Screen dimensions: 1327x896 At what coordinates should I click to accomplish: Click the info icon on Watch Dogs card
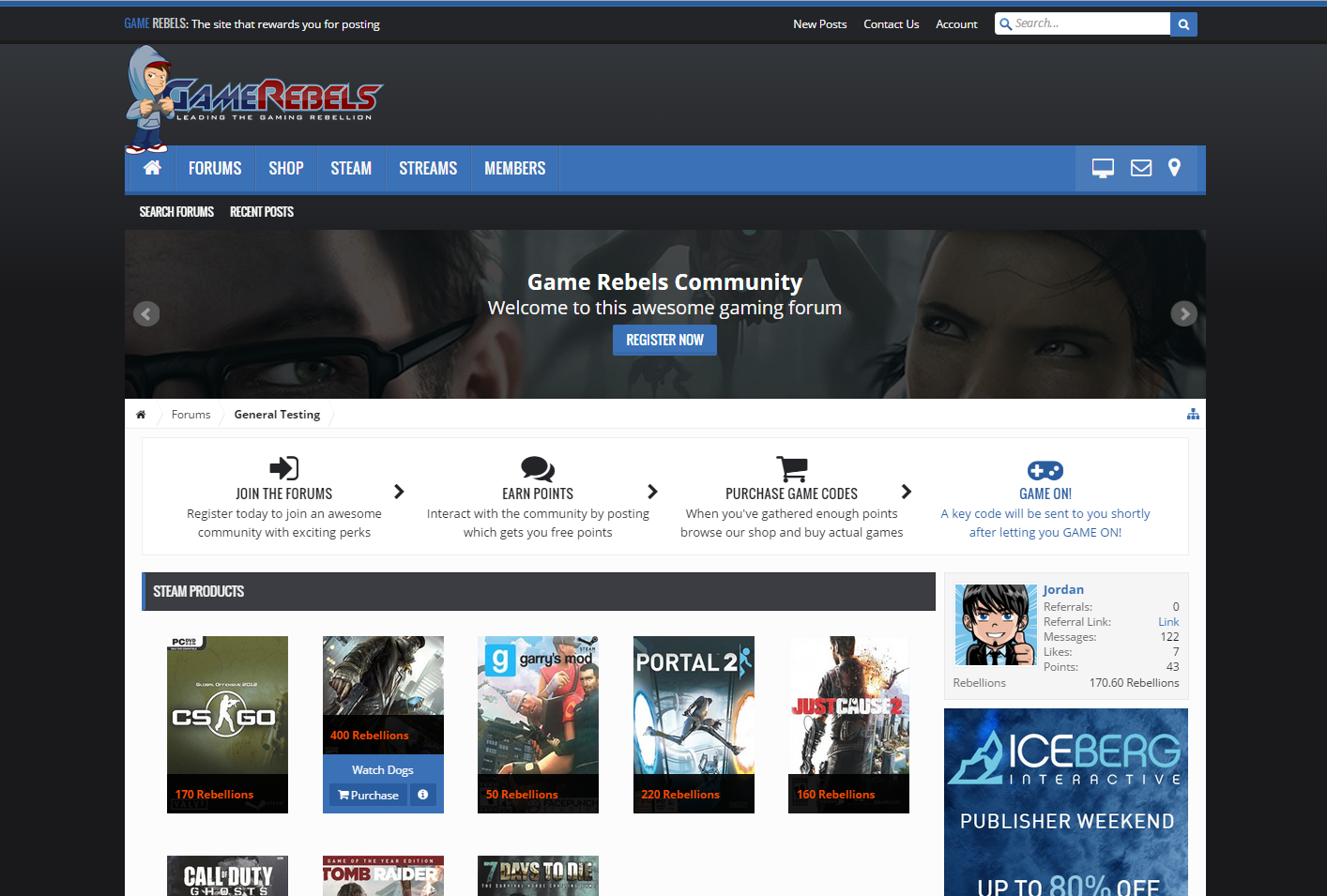pos(422,795)
